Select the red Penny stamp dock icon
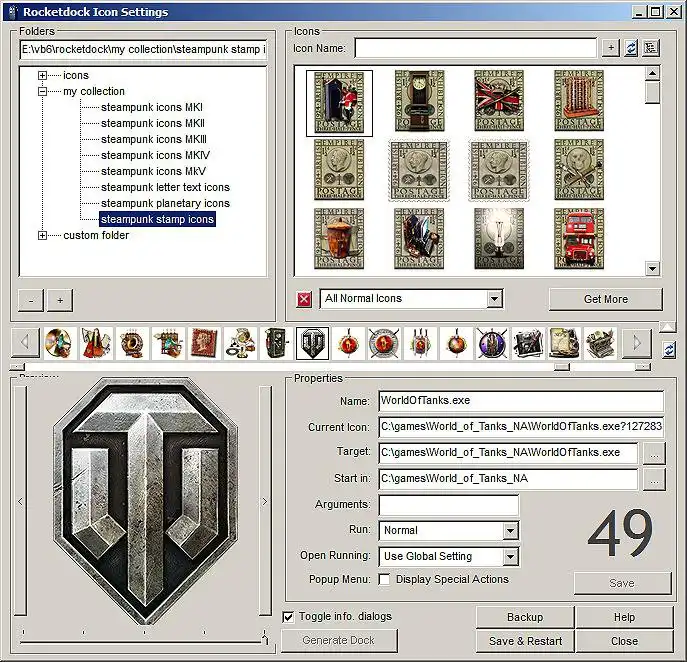 pos(204,343)
